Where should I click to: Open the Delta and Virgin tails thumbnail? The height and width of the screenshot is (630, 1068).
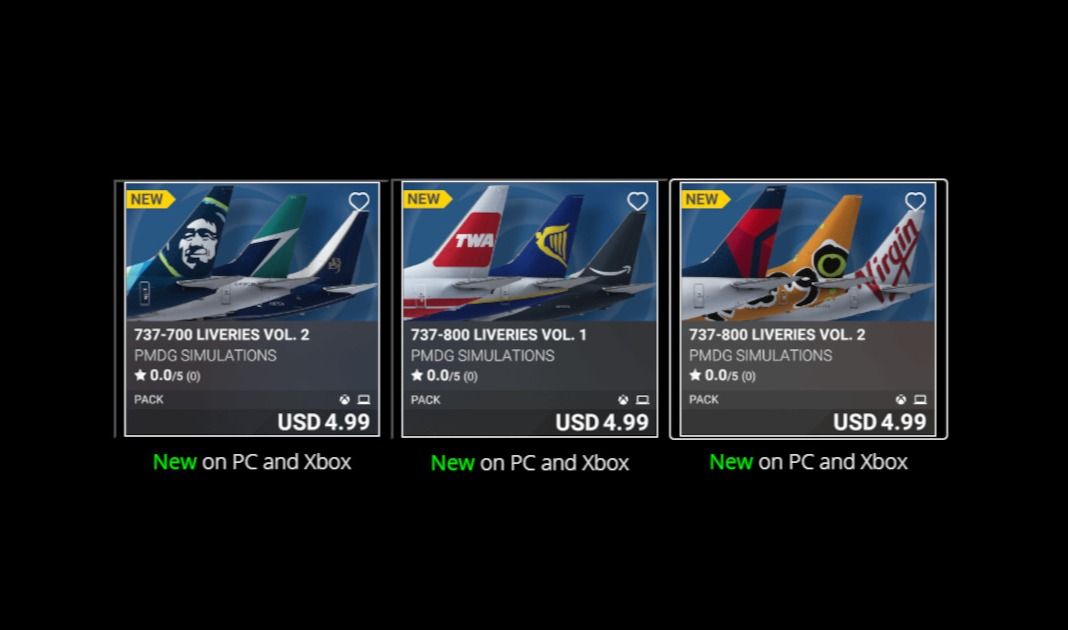808,252
